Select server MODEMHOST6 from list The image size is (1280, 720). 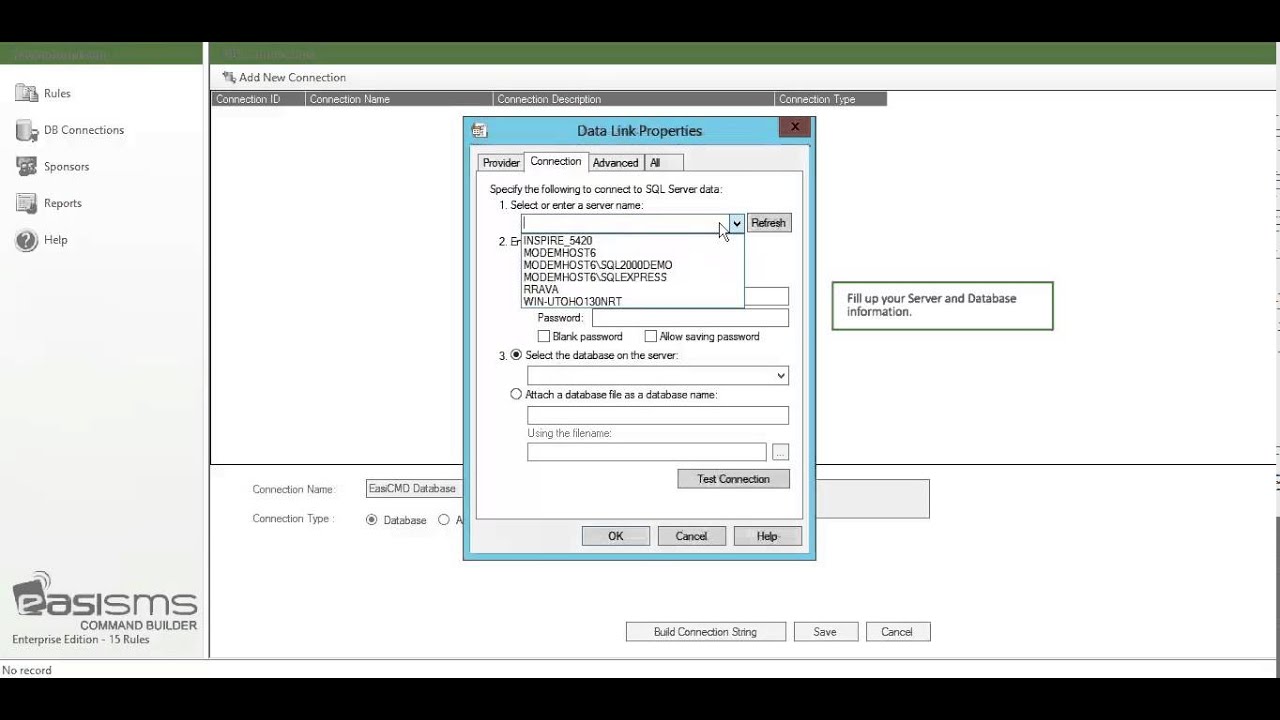coord(633,253)
